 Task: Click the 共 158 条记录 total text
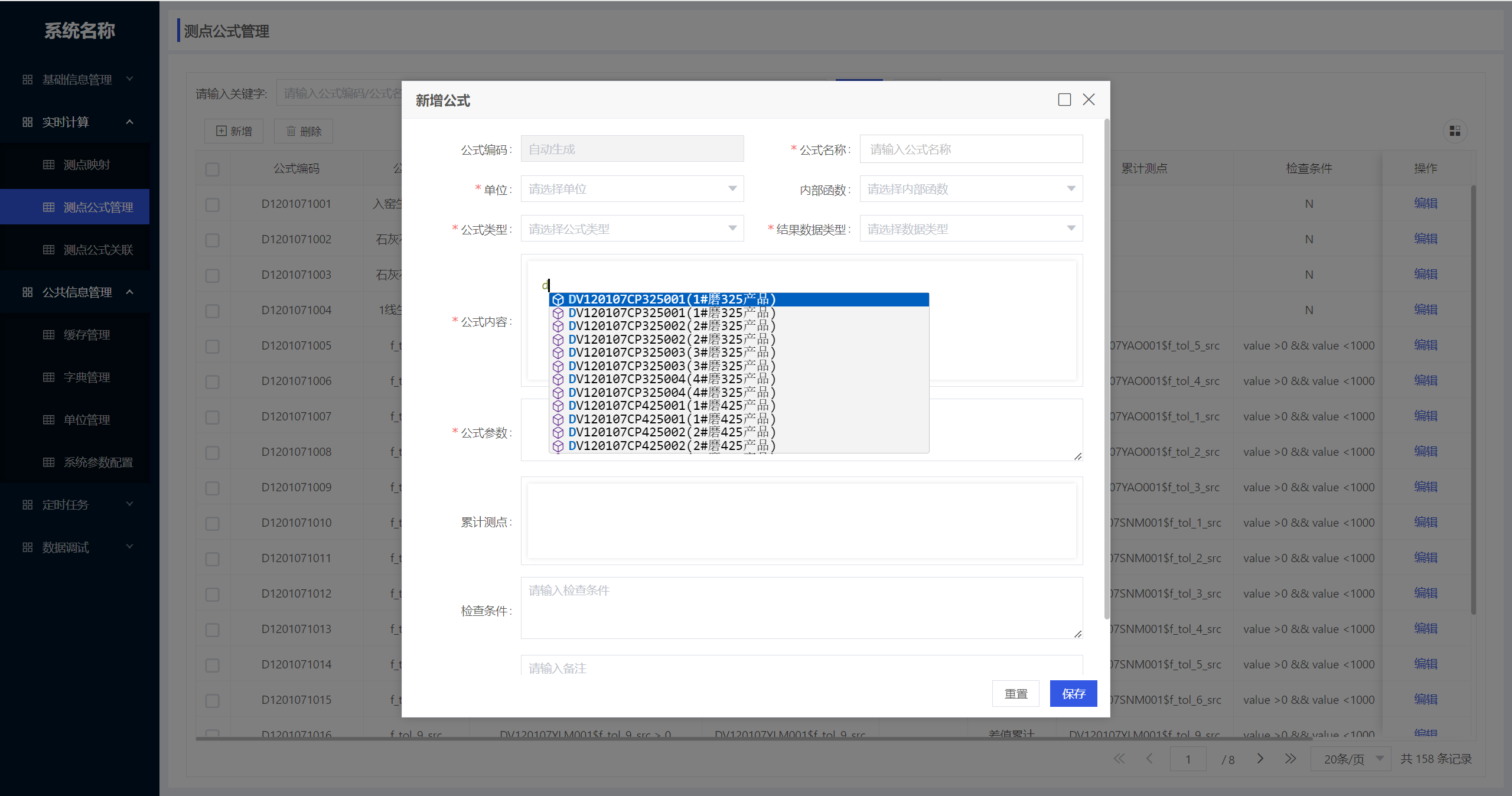[1436, 759]
